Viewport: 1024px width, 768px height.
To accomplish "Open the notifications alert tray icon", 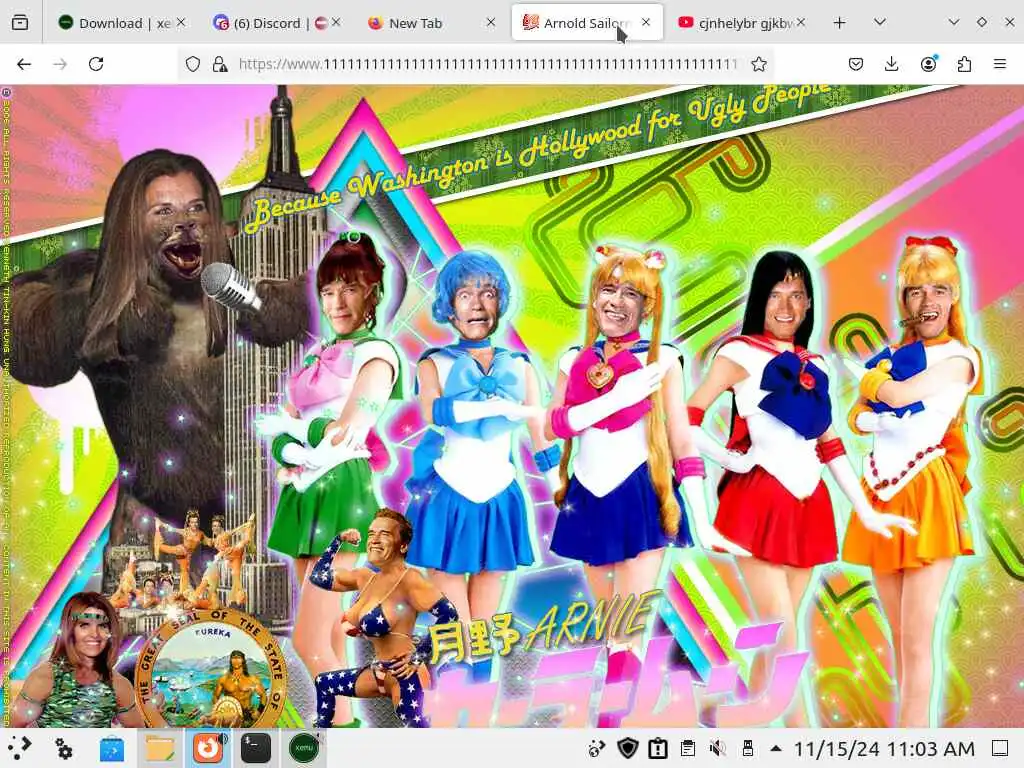I will pos(658,748).
